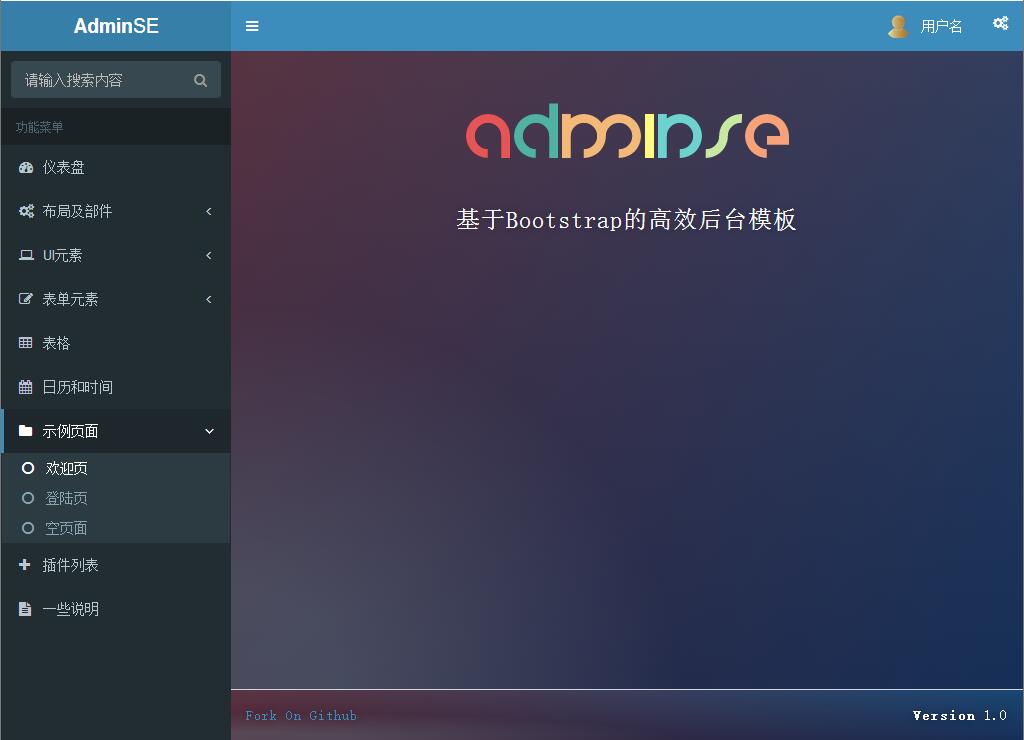Click the colorful adminse logo image
This screenshot has width=1024, height=740.
tap(627, 131)
